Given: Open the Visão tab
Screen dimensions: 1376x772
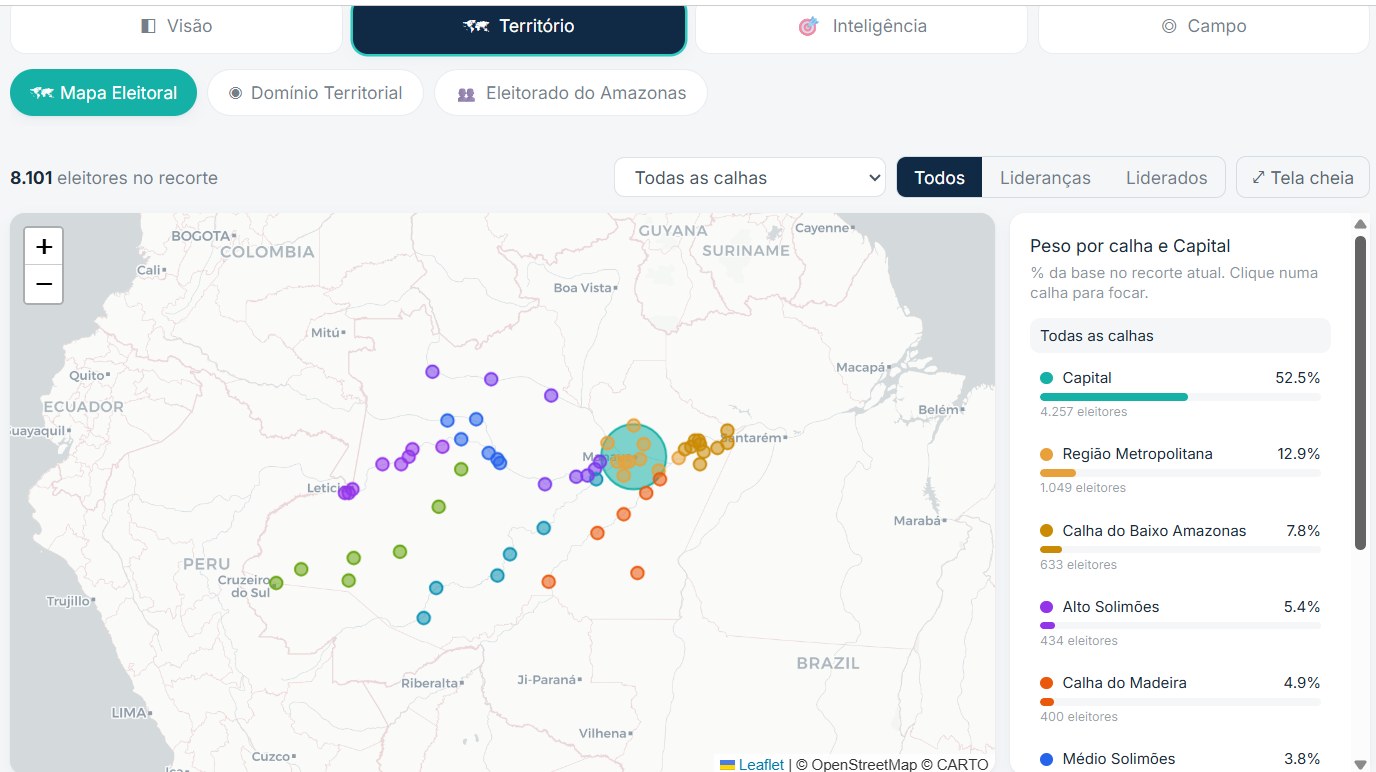Looking at the screenshot, I should pyautogui.click(x=176, y=27).
